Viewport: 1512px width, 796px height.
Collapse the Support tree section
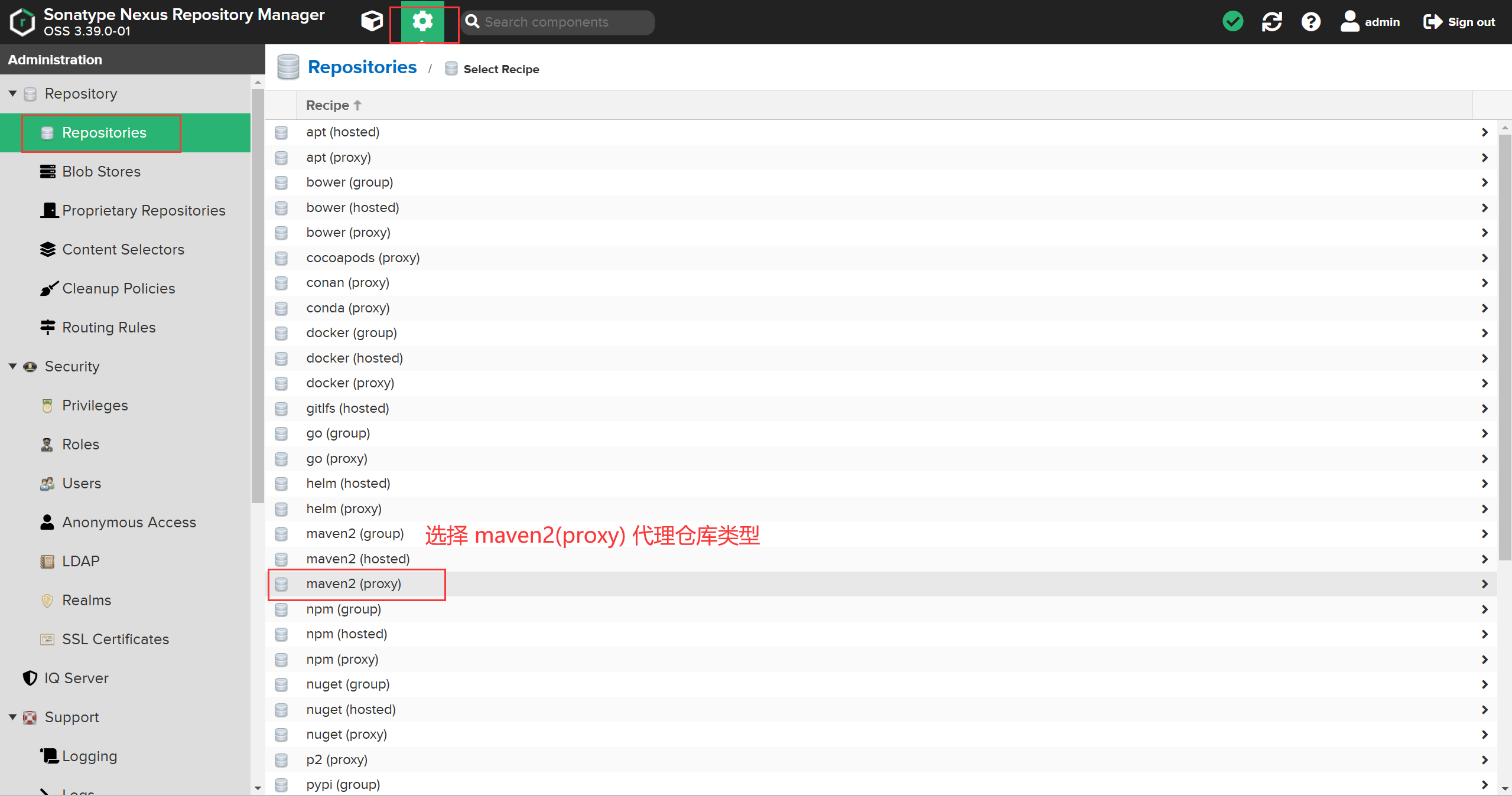click(x=12, y=717)
